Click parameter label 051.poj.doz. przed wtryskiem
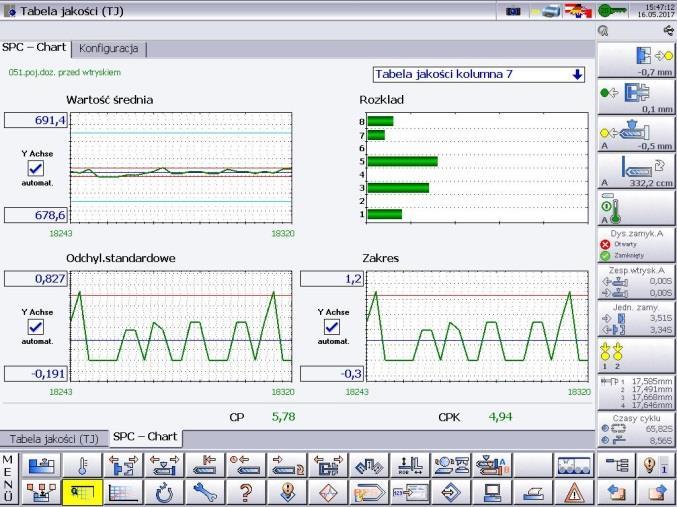 (x=65, y=73)
